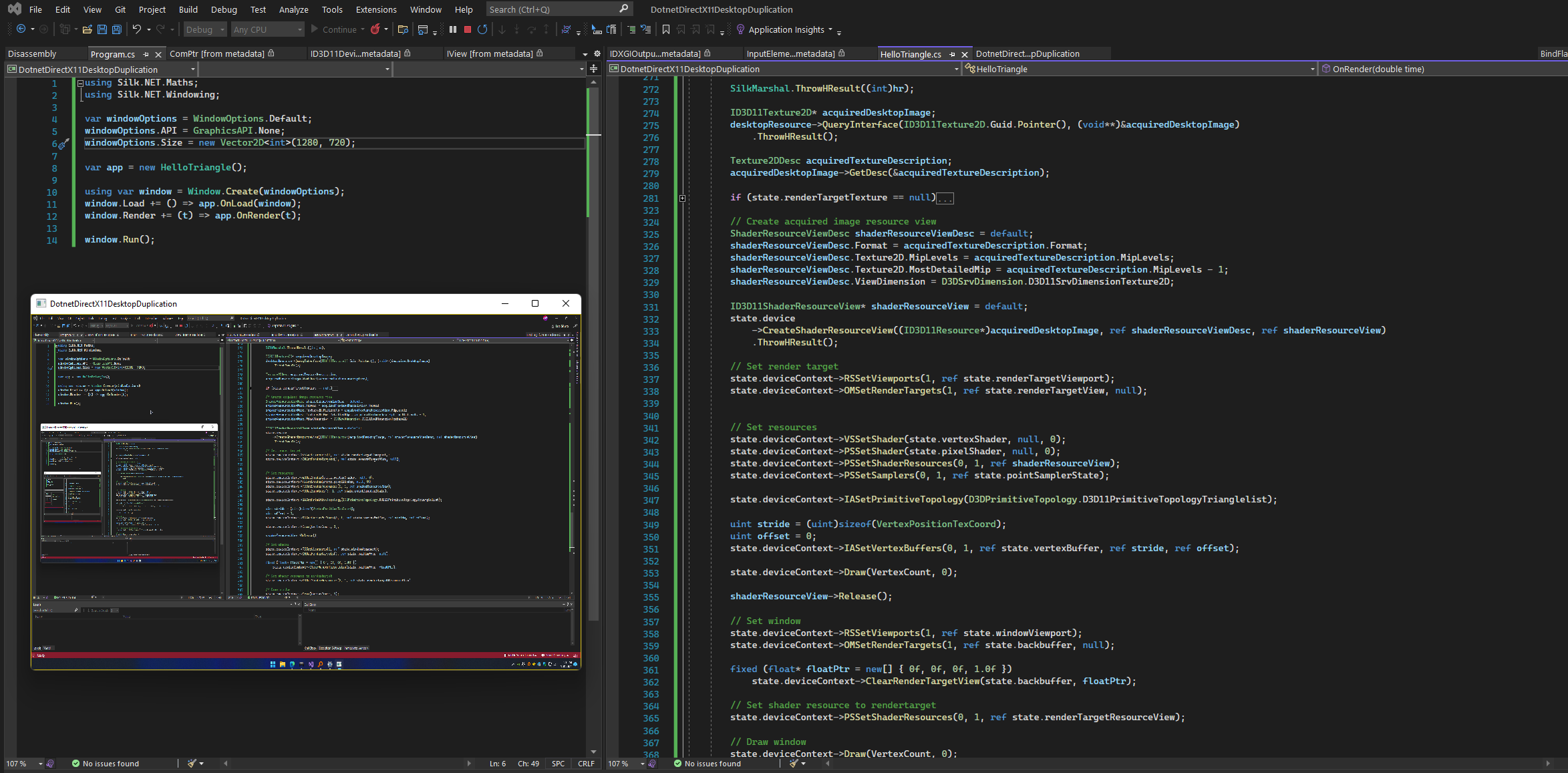The height and width of the screenshot is (773, 1568).
Task: Open the Debug menu
Action: [224, 9]
